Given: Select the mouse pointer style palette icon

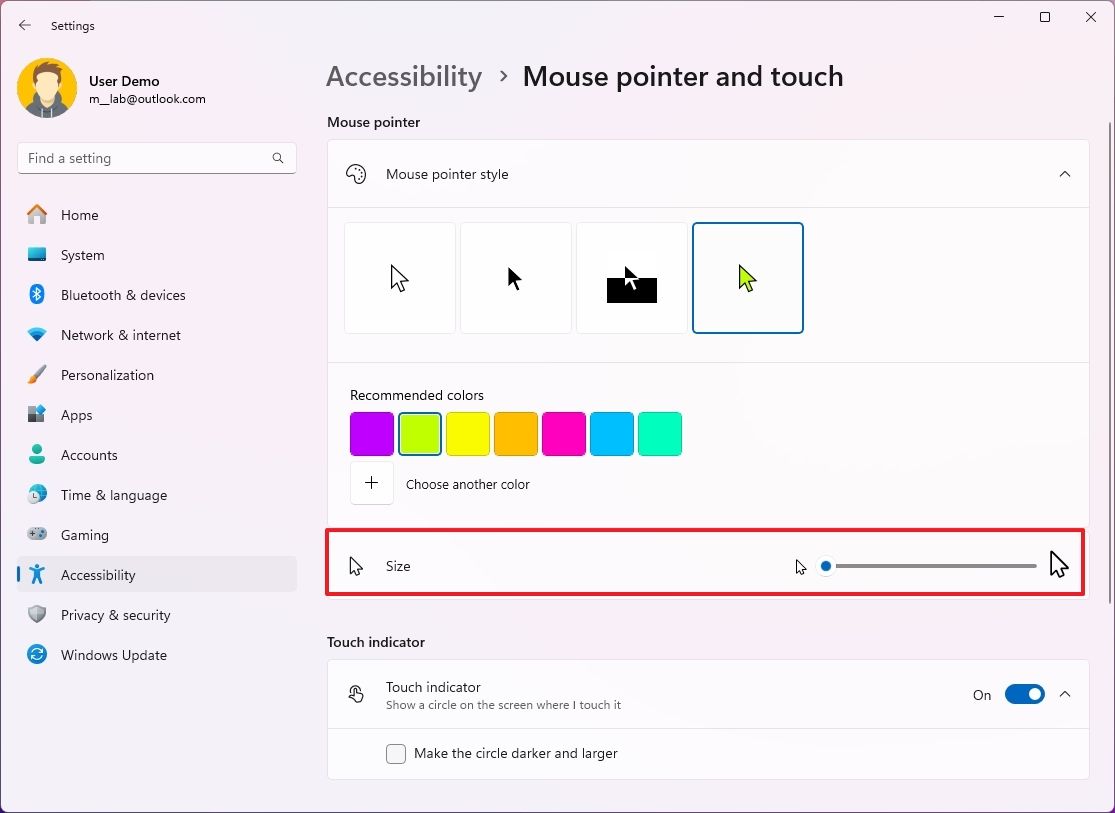Looking at the screenshot, I should 356,173.
